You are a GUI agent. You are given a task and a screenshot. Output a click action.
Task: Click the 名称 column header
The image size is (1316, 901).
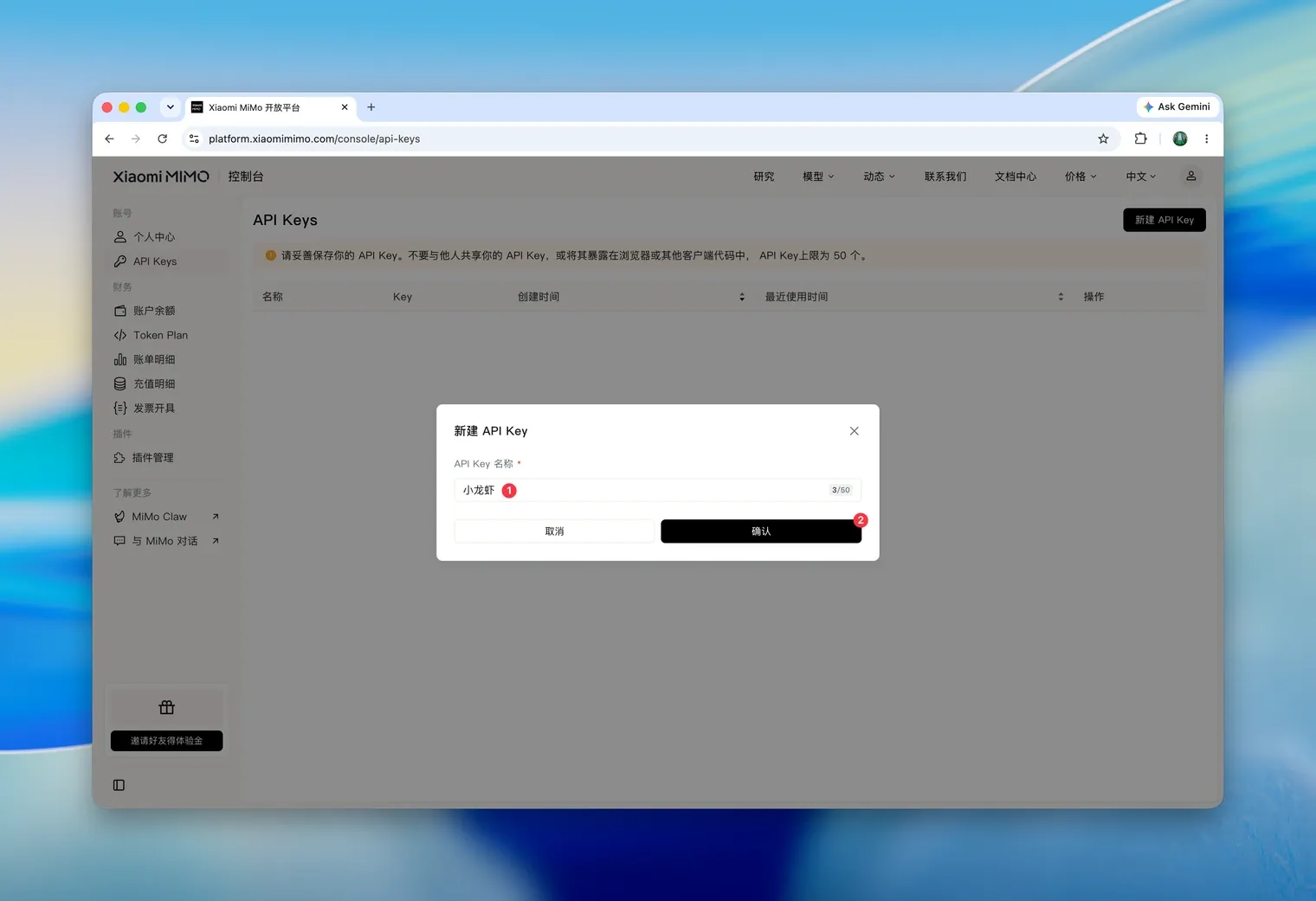click(x=273, y=297)
